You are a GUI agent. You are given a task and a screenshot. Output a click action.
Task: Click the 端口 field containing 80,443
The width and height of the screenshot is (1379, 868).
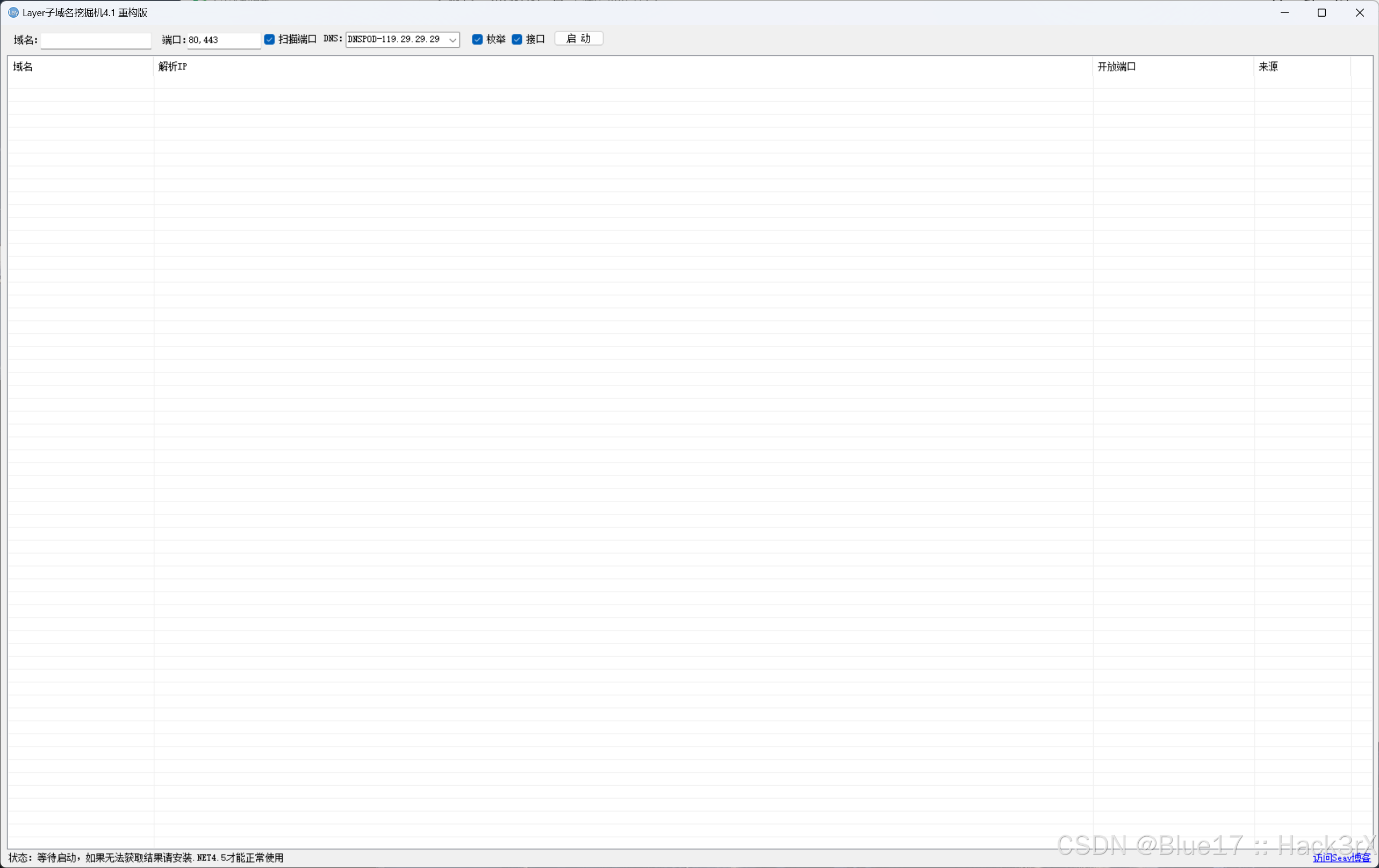[224, 40]
